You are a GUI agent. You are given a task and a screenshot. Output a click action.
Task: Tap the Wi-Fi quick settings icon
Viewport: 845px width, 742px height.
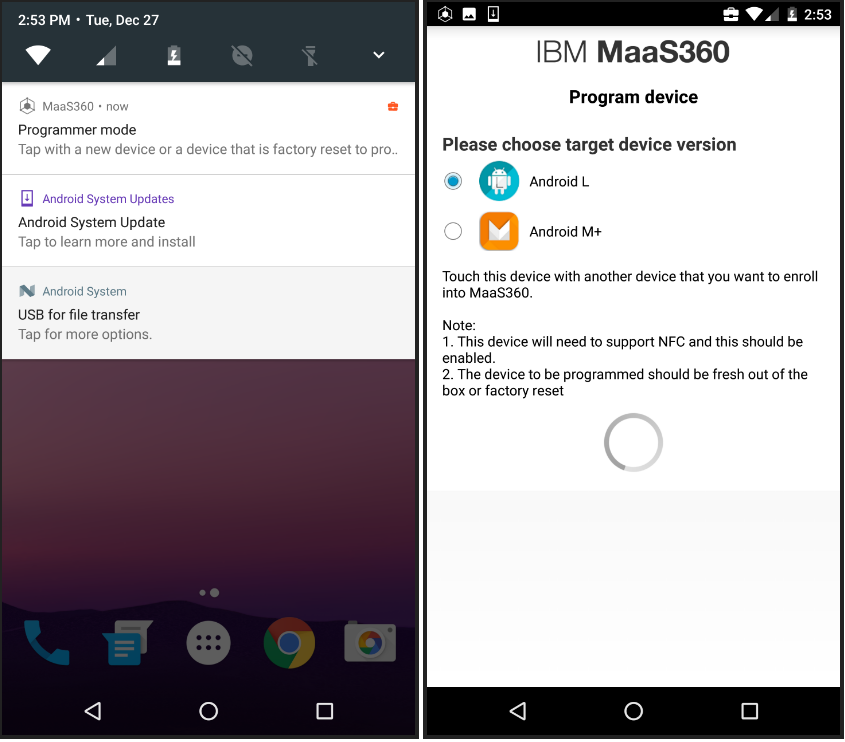tap(38, 55)
